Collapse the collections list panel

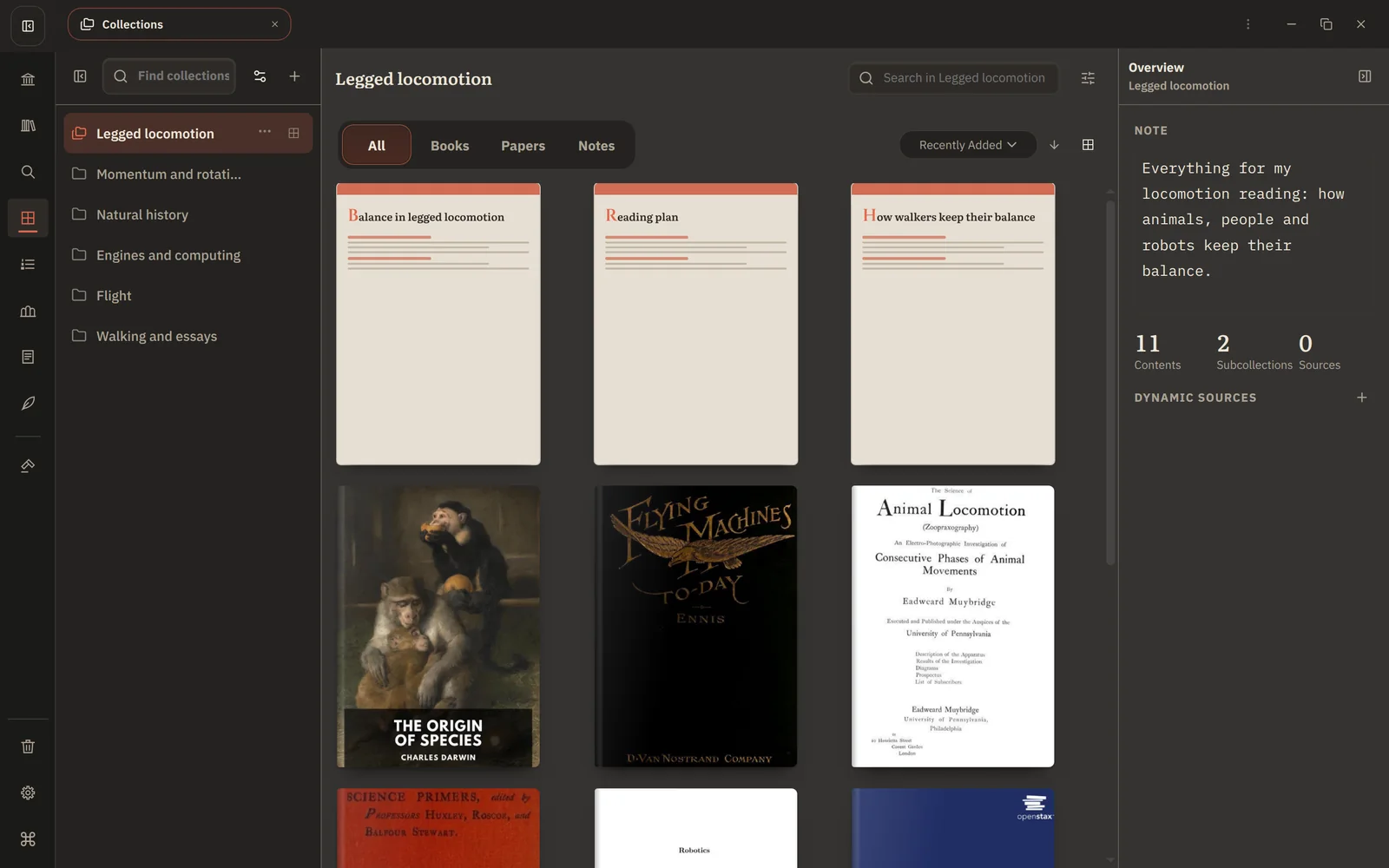point(80,76)
